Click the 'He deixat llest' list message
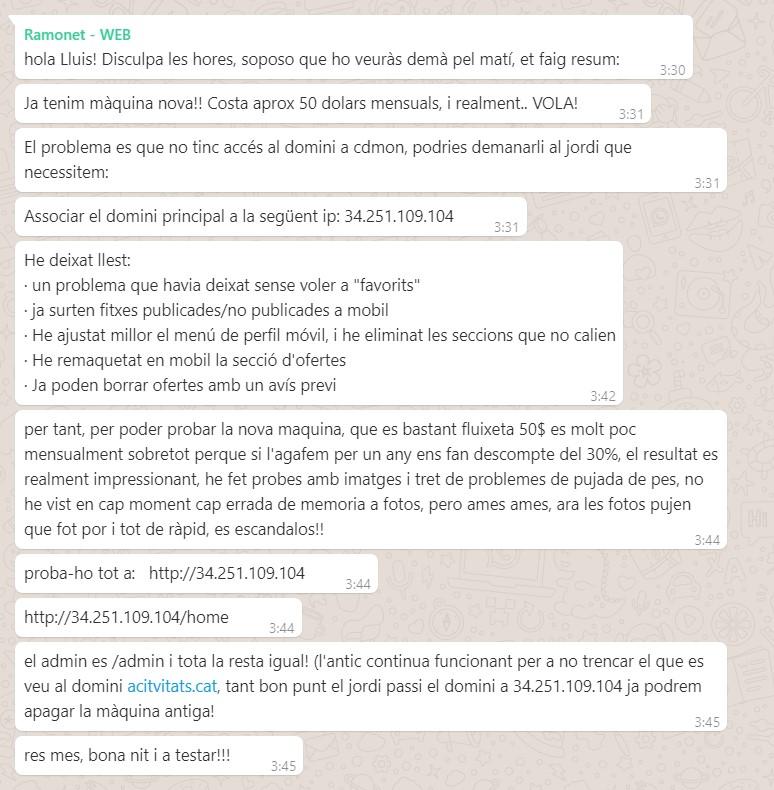The height and width of the screenshot is (790, 774). pos(319,323)
